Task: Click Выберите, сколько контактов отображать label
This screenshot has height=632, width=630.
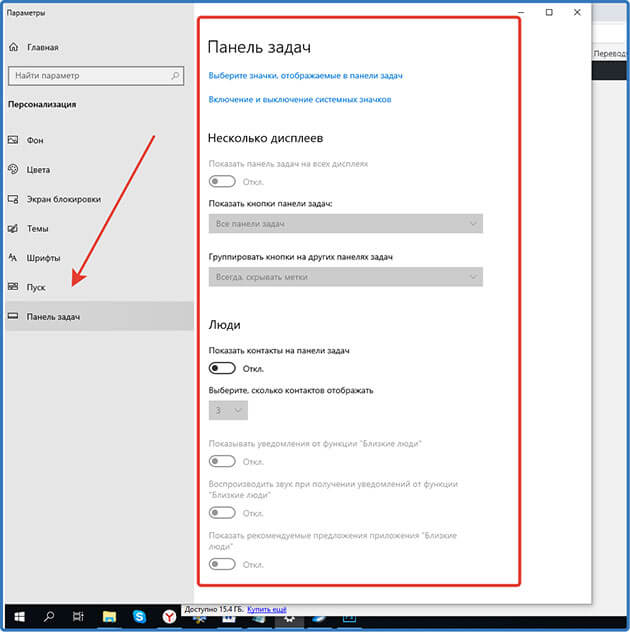Action: click(x=291, y=390)
